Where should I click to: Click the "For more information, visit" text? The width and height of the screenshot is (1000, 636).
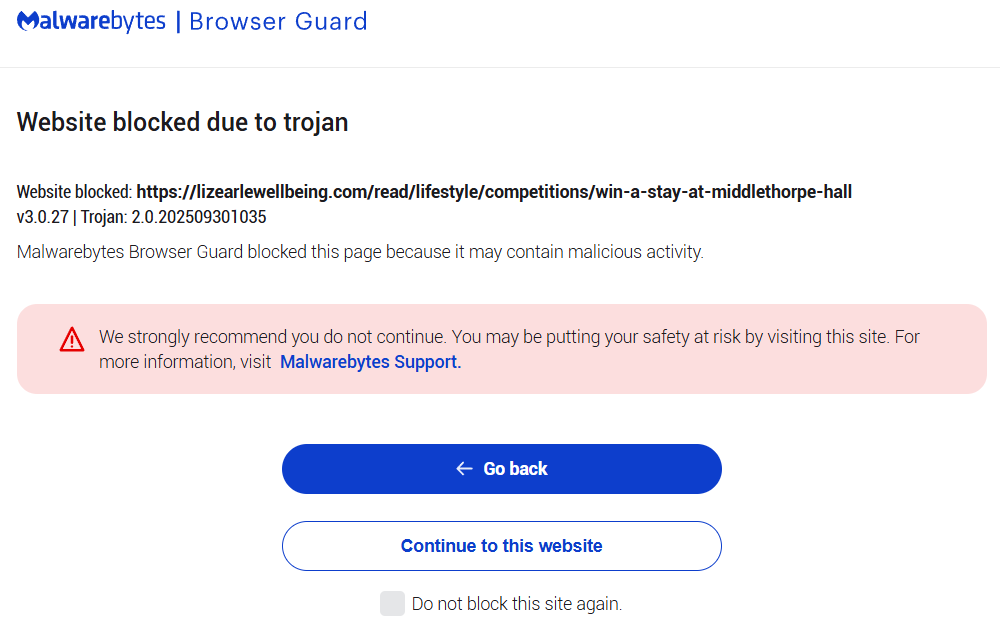click(x=185, y=362)
